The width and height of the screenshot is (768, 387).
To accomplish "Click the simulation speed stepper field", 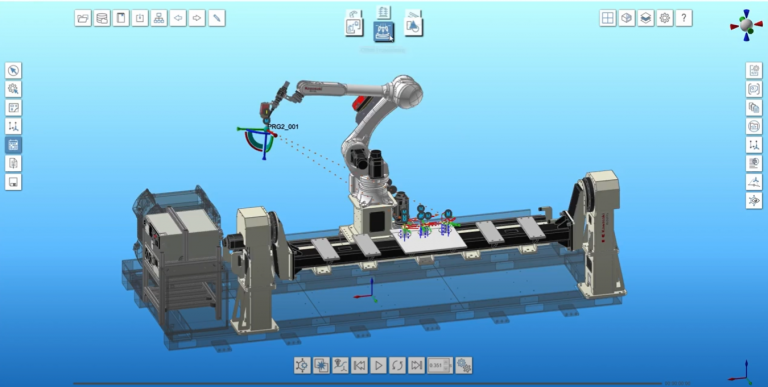I will 439,365.
